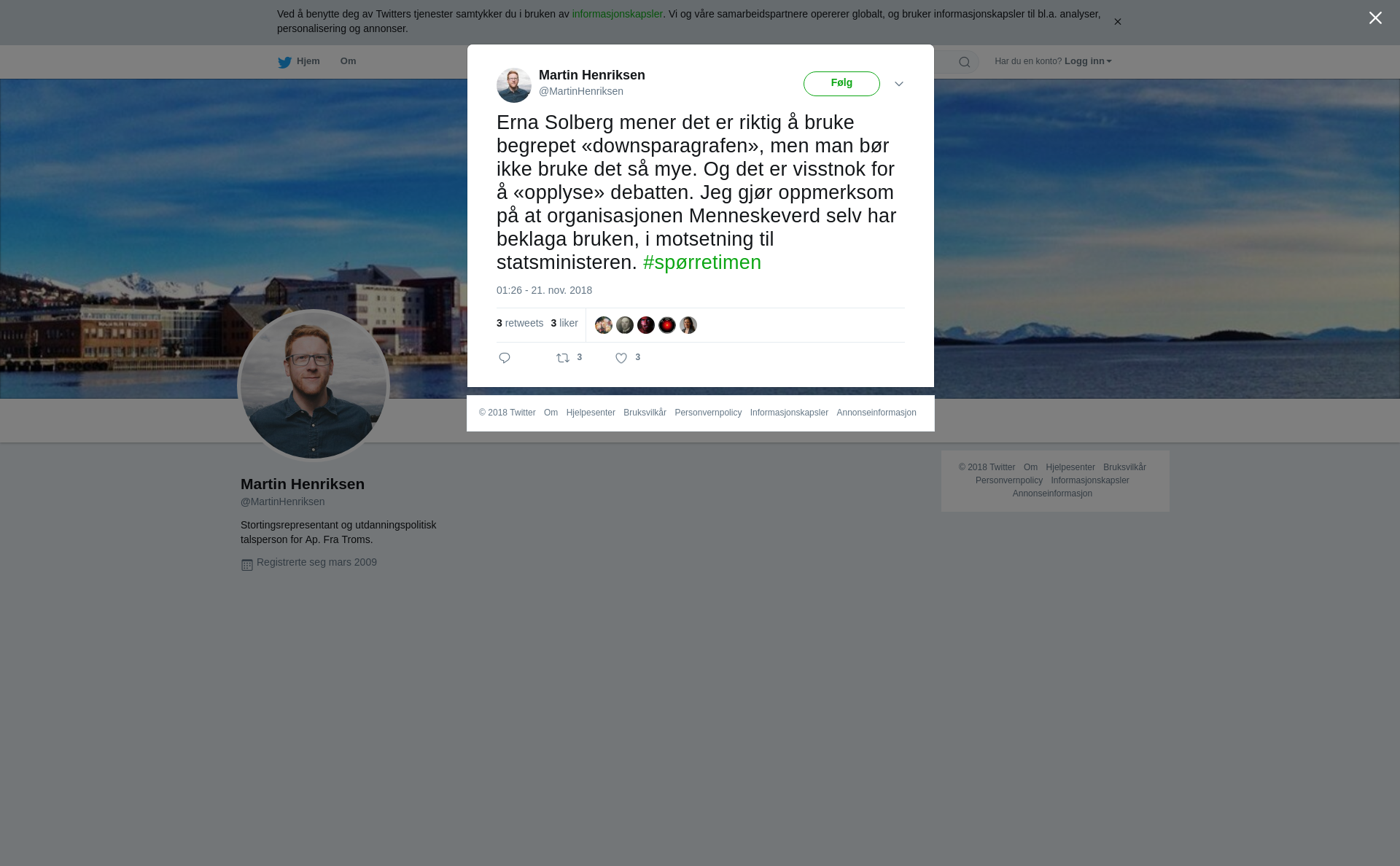The width and height of the screenshot is (1400, 866).
Task: Click the red circle liker avatar
Action: [667, 325]
